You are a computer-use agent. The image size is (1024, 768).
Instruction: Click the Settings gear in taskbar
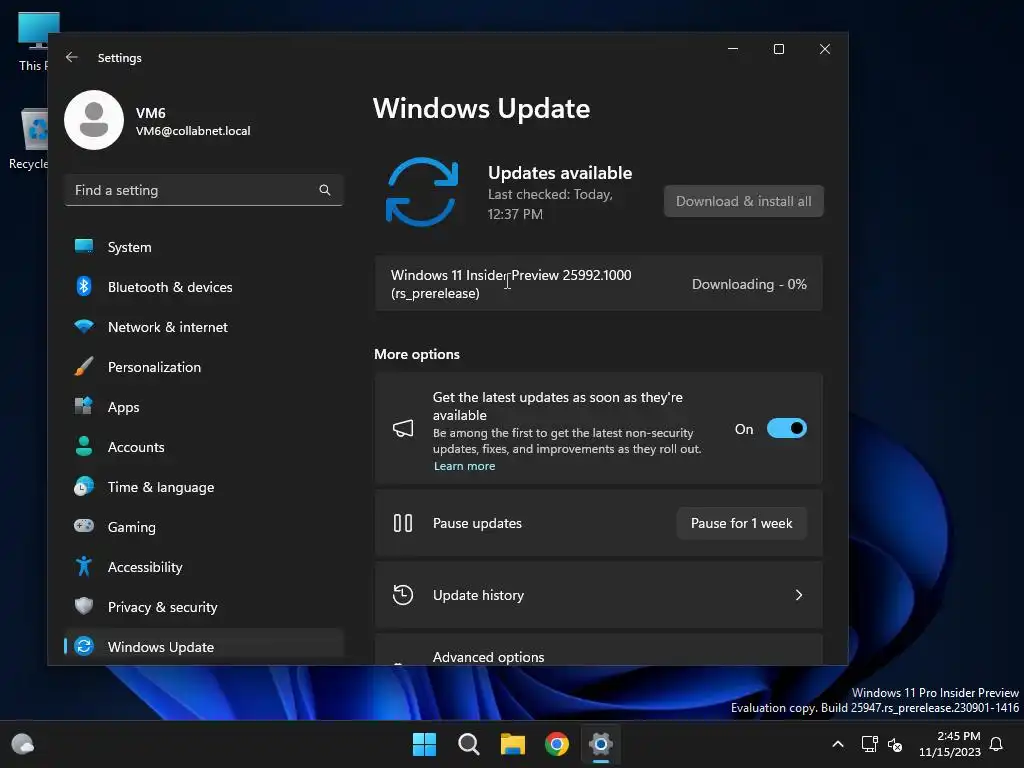(601, 744)
